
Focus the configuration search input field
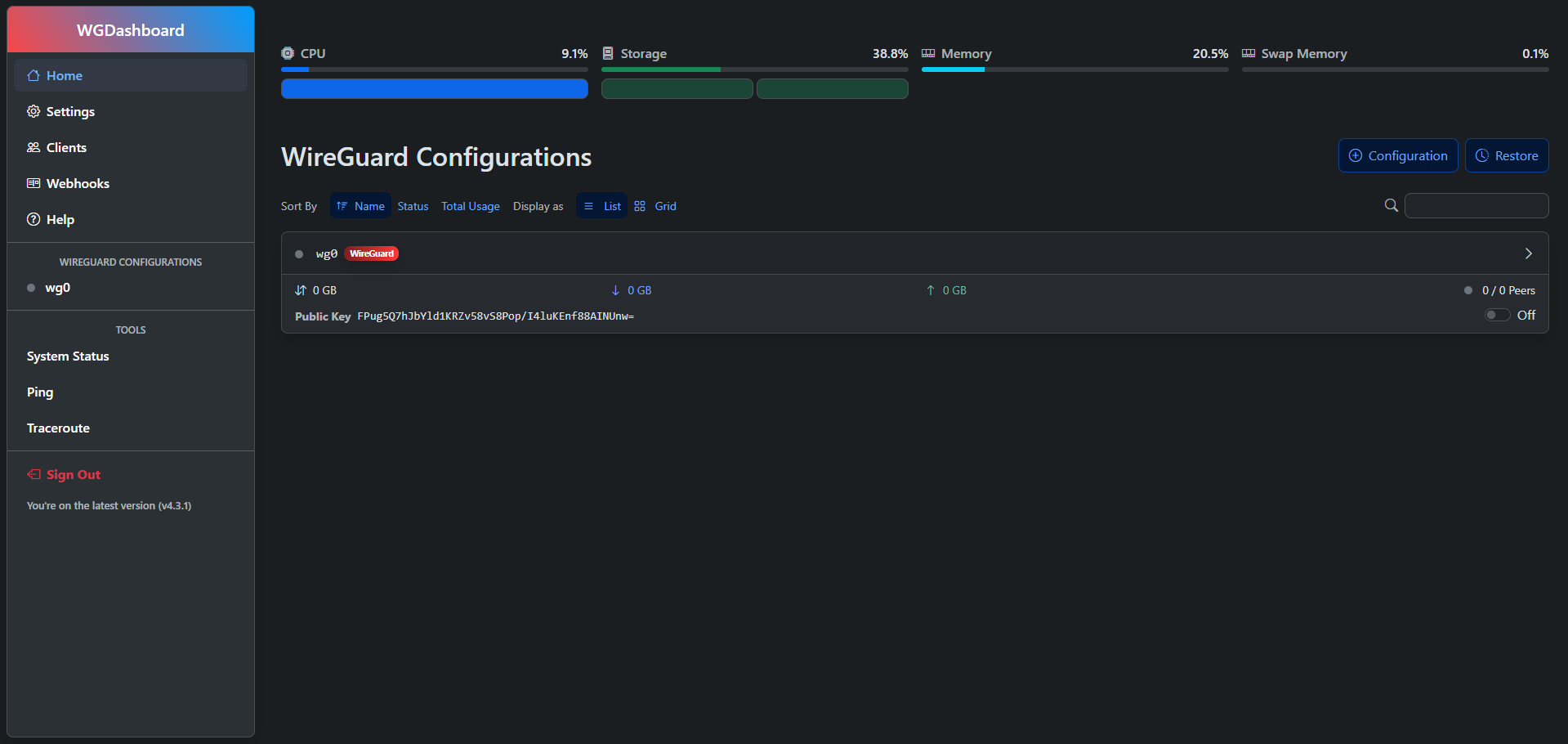click(x=1476, y=205)
